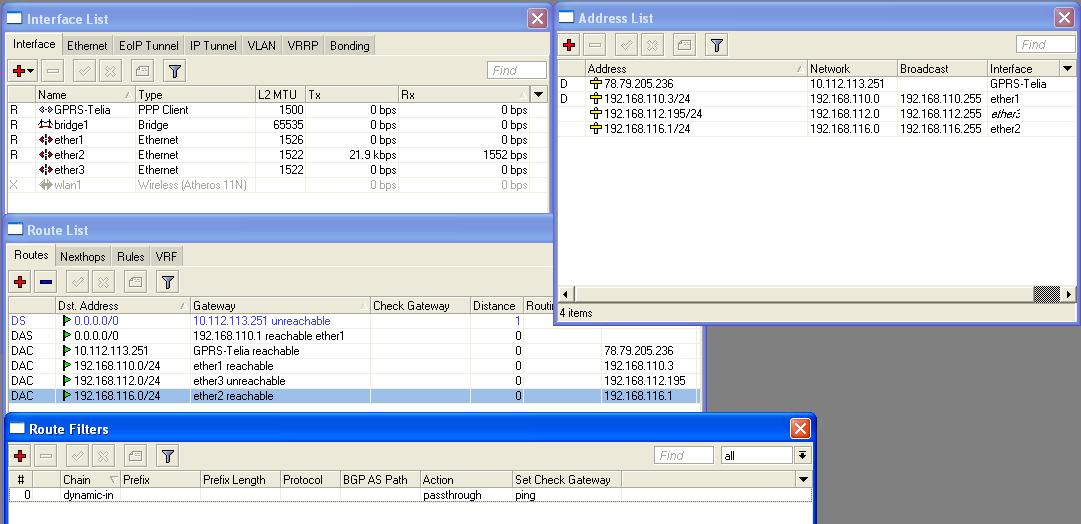Click disable X button in Interface List toolbar

click(110, 71)
